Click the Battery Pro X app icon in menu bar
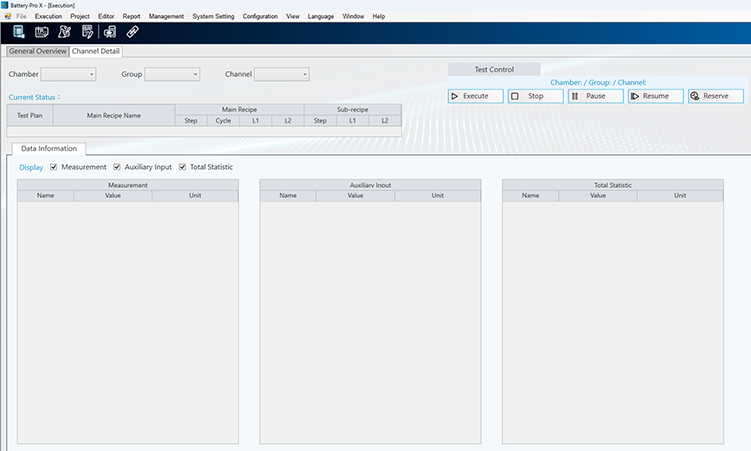The width and height of the screenshot is (751, 451). [8, 17]
